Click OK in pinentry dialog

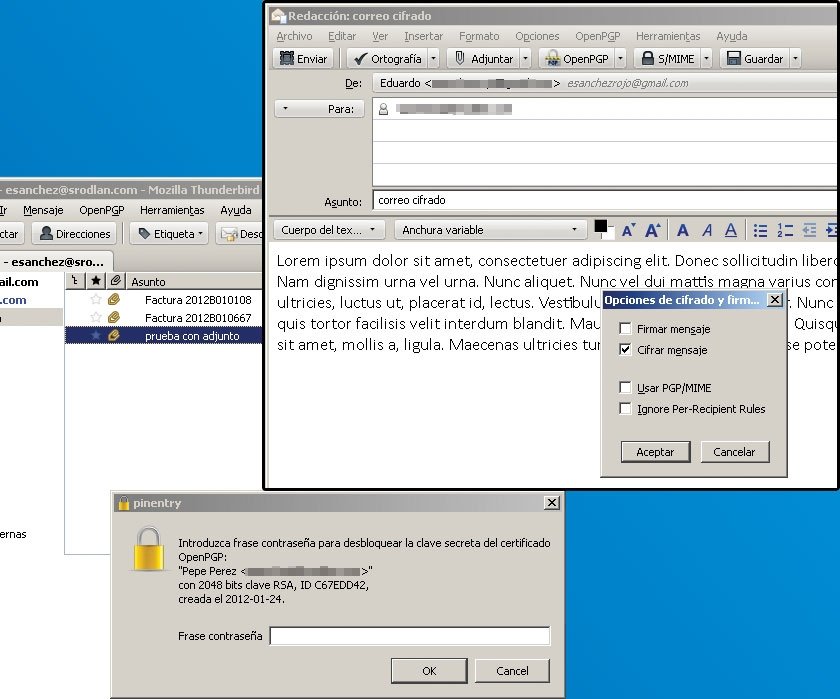coord(429,671)
